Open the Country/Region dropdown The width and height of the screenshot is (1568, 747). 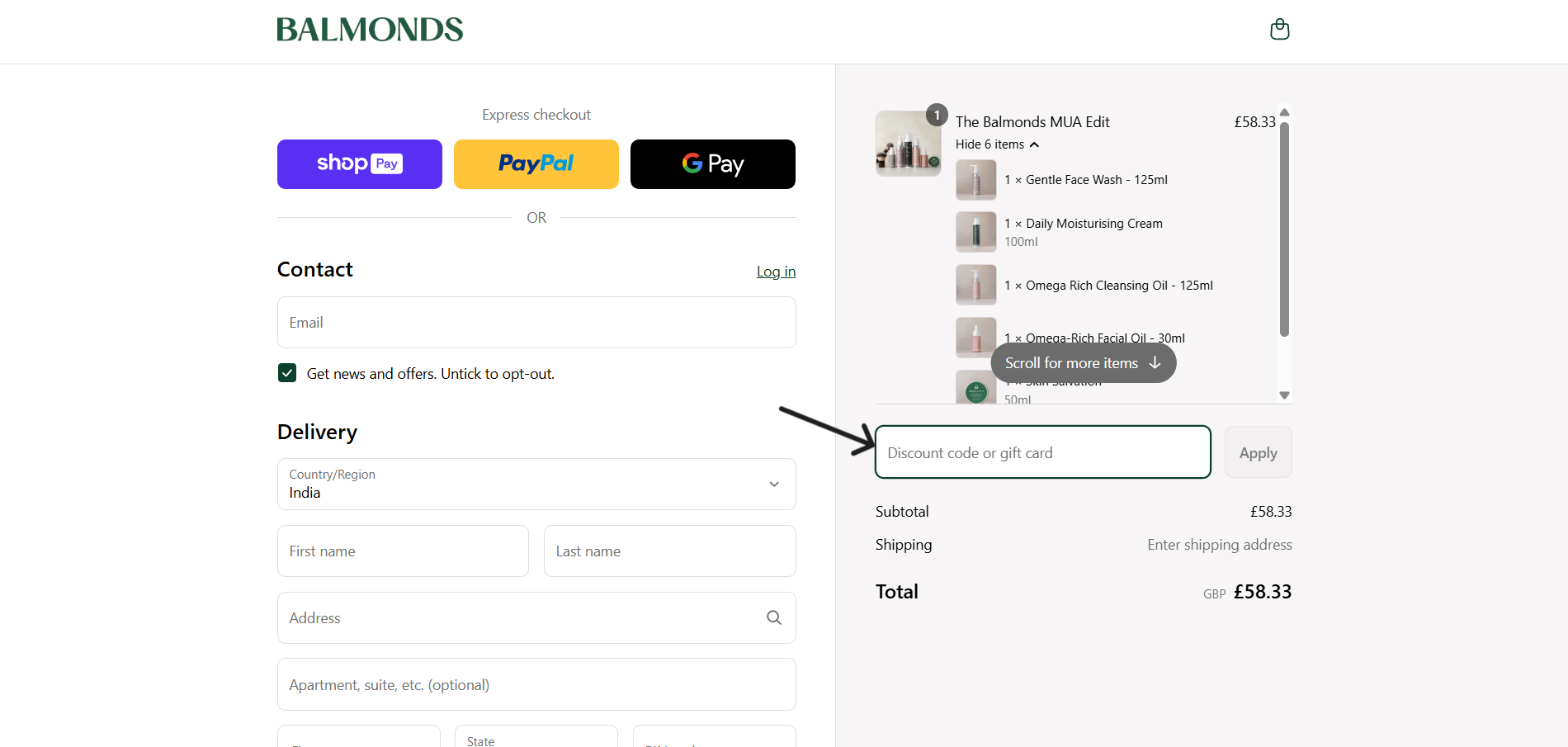click(x=536, y=485)
